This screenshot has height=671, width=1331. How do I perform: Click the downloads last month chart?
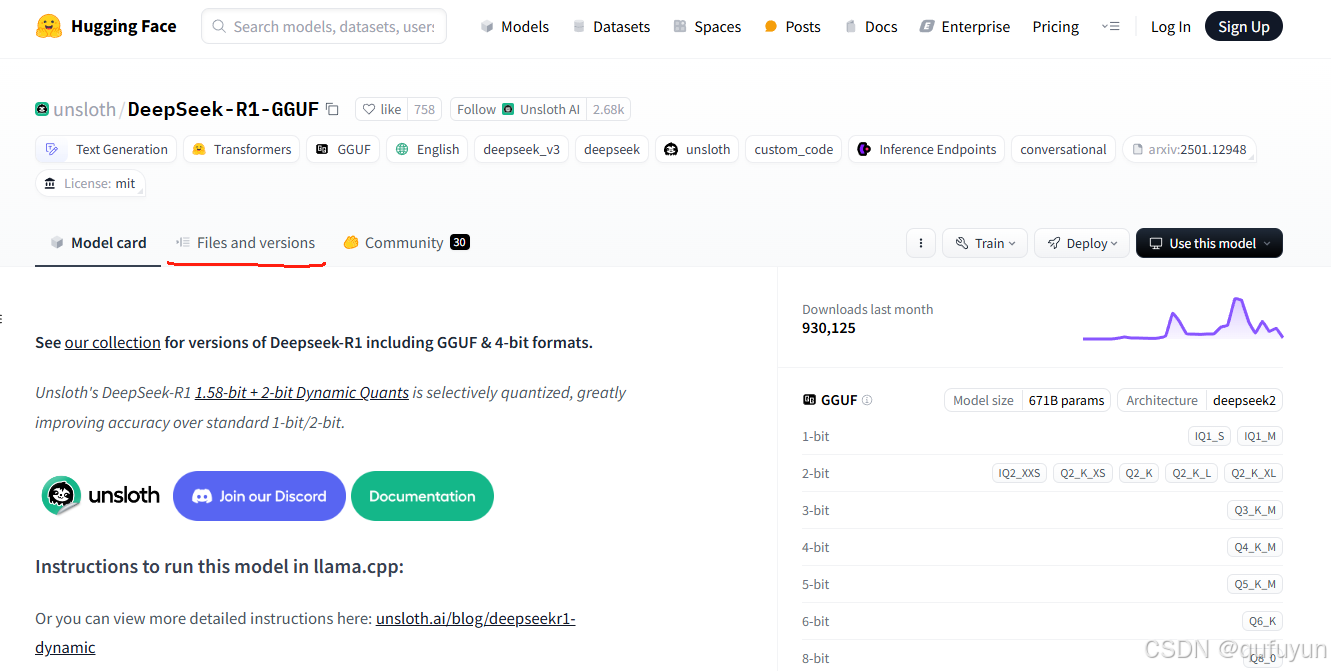click(1182, 319)
